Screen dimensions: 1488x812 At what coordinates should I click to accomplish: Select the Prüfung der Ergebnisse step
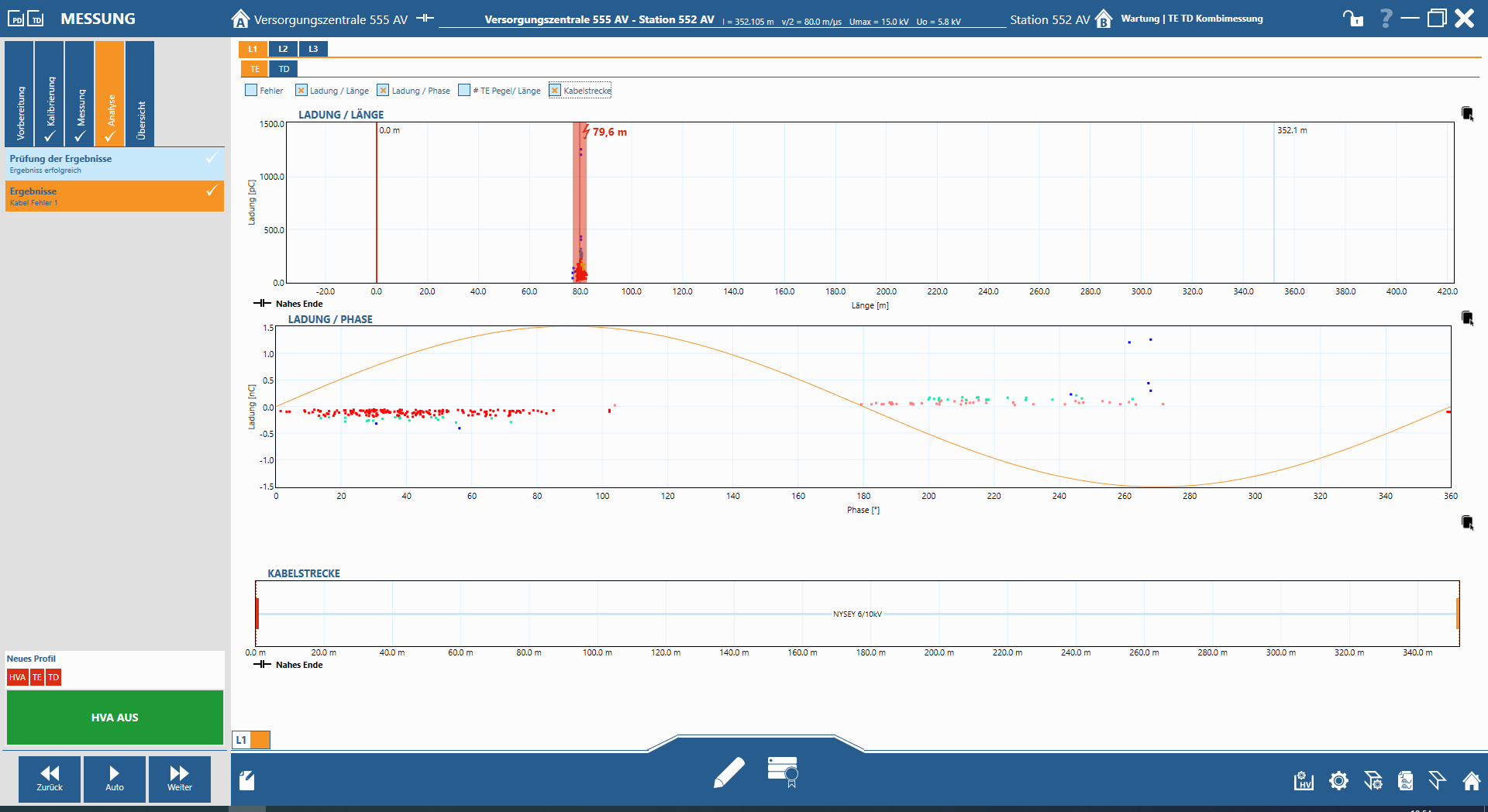tap(114, 163)
